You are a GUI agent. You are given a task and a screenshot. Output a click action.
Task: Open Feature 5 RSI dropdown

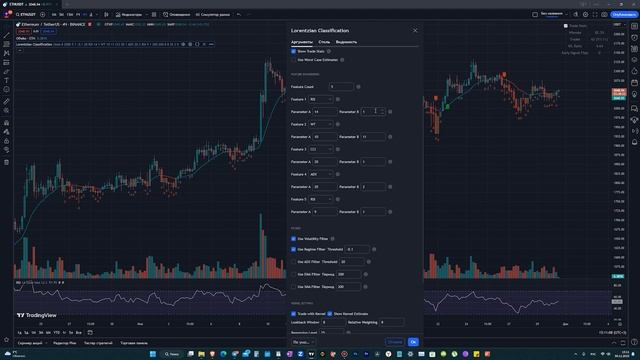321,199
